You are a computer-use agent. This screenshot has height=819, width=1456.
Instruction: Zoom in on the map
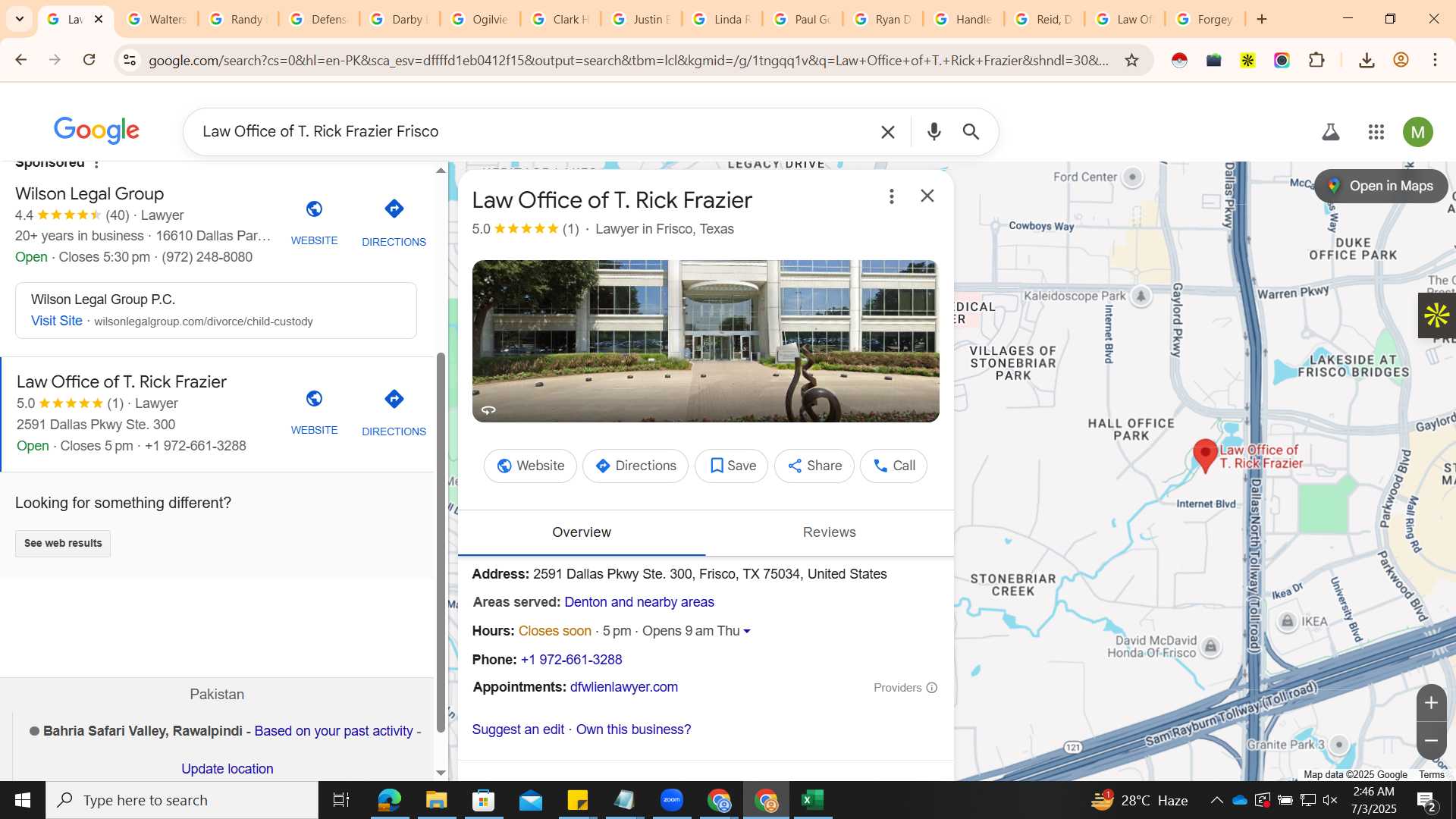coord(1431,703)
